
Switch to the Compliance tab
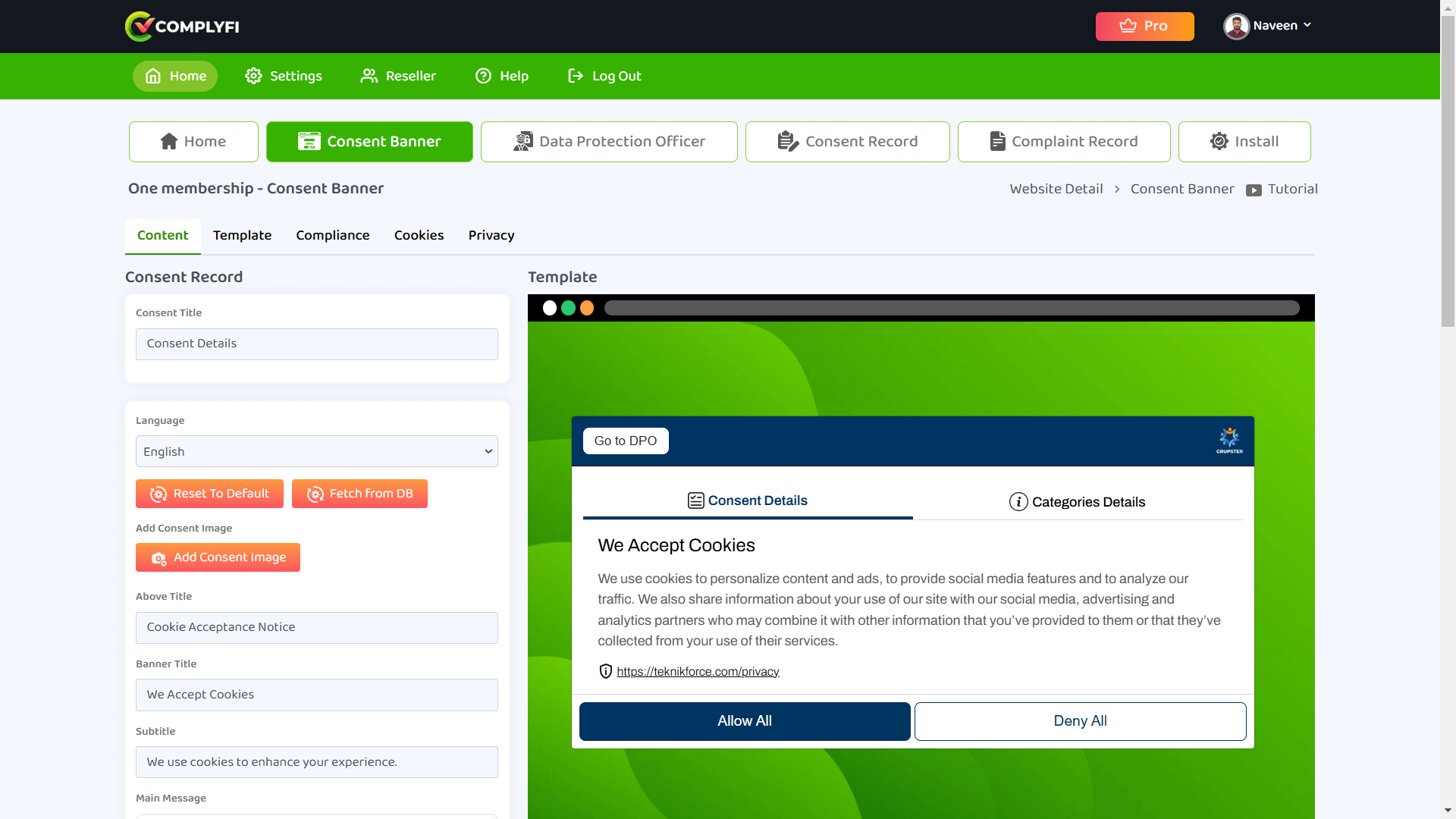(332, 235)
